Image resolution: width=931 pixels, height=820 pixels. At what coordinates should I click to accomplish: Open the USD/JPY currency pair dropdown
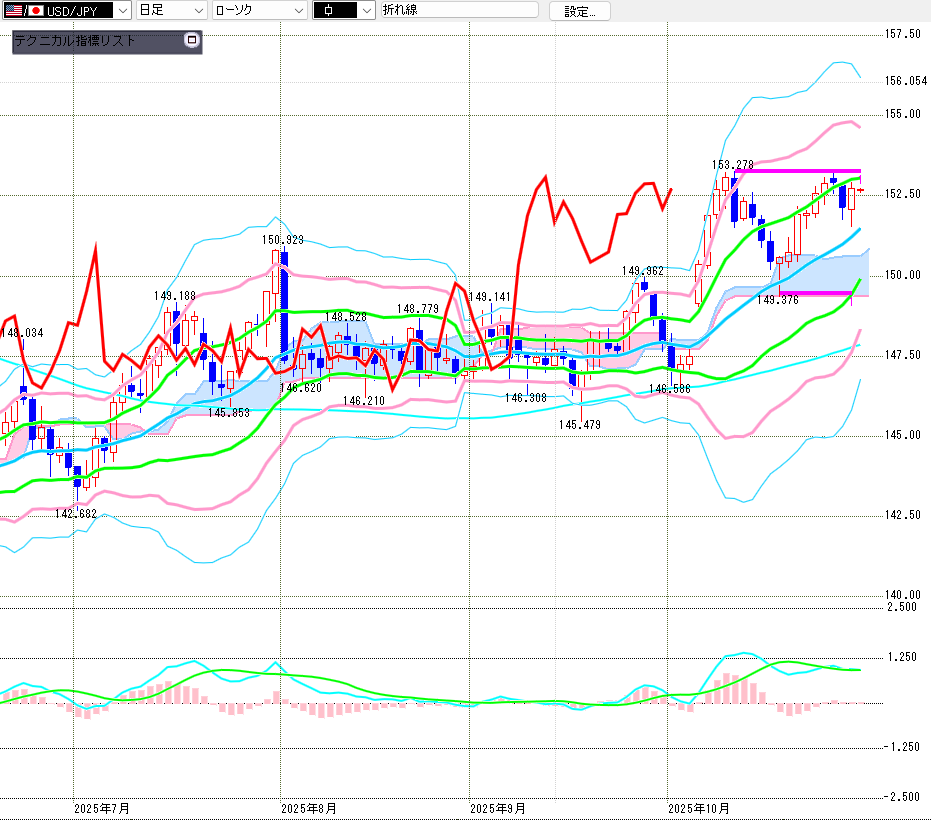(122, 11)
